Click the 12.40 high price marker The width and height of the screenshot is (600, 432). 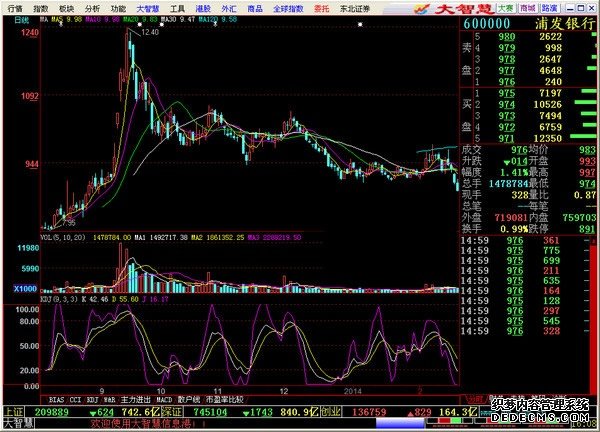click(150, 32)
